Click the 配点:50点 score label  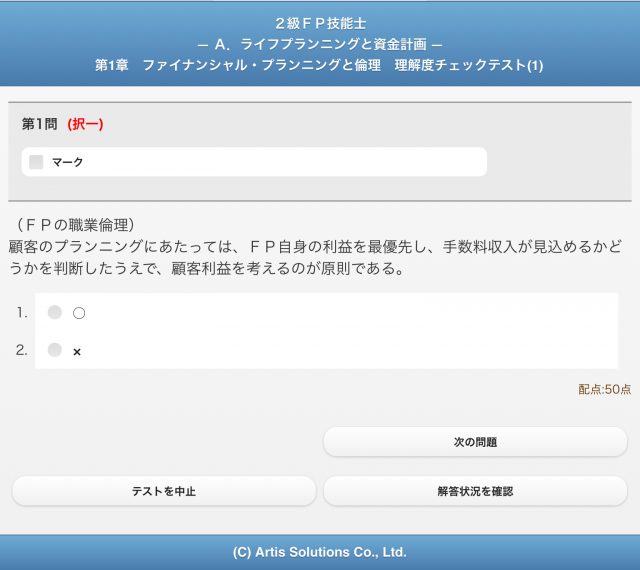pyautogui.click(x=604, y=389)
